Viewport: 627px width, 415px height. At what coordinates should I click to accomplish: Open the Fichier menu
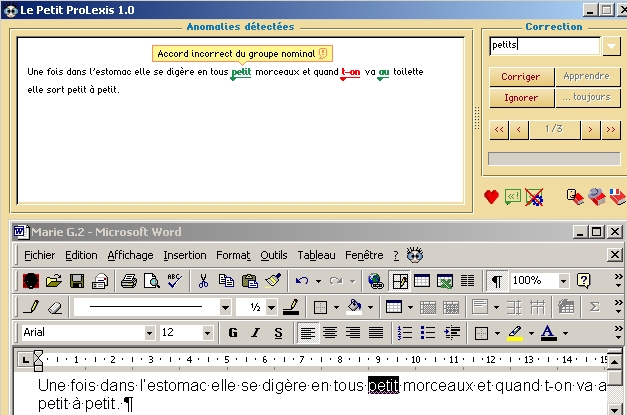(39, 255)
